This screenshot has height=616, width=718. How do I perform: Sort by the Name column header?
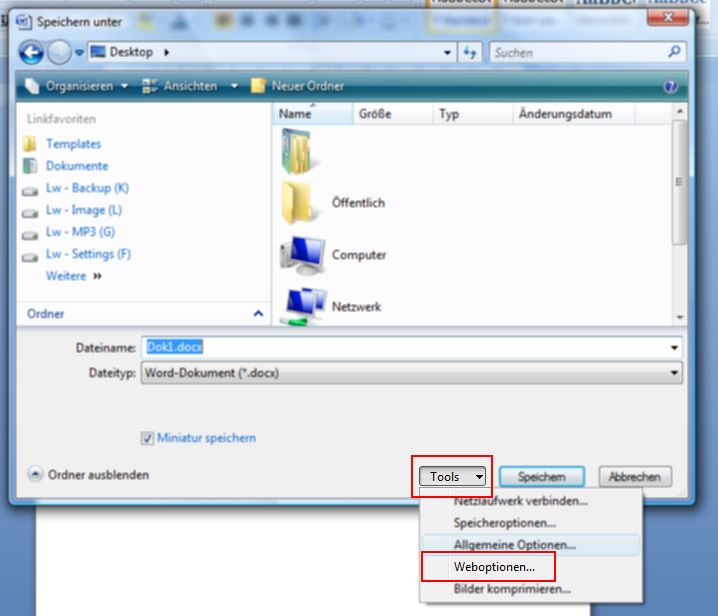pos(313,114)
